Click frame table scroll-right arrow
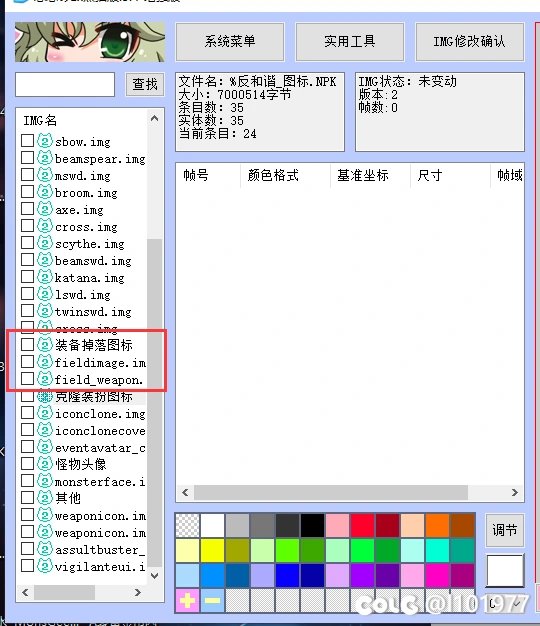This screenshot has height=626, width=540. click(515, 493)
